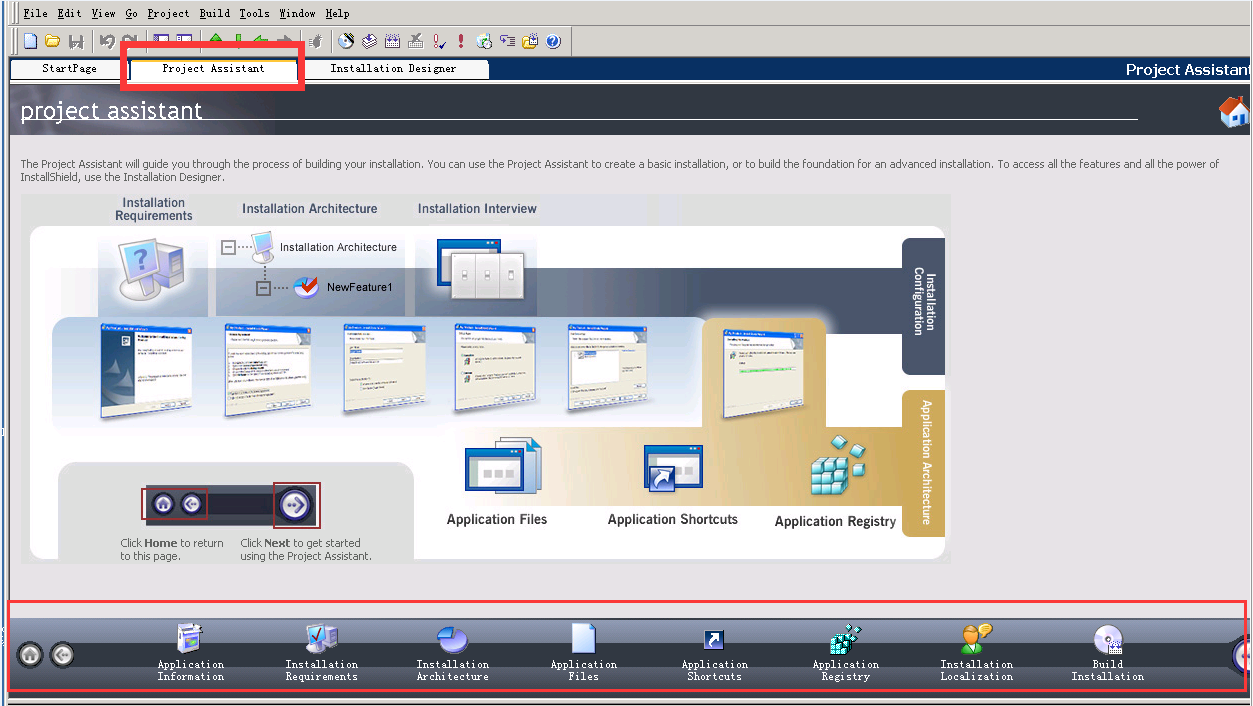Open the Build menu

point(214,13)
